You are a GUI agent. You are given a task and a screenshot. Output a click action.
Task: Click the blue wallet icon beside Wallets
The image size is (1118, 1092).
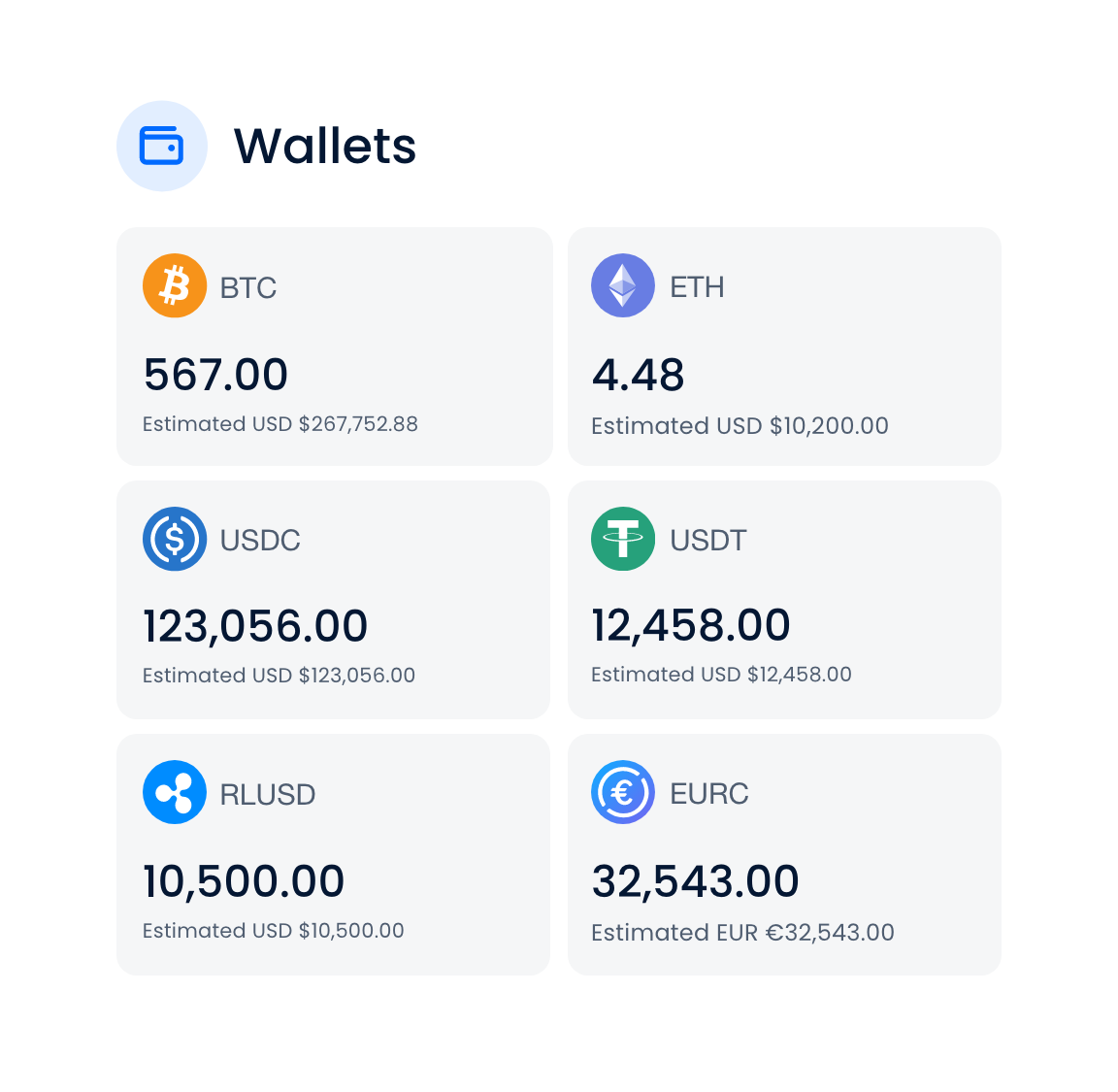(x=162, y=147)
